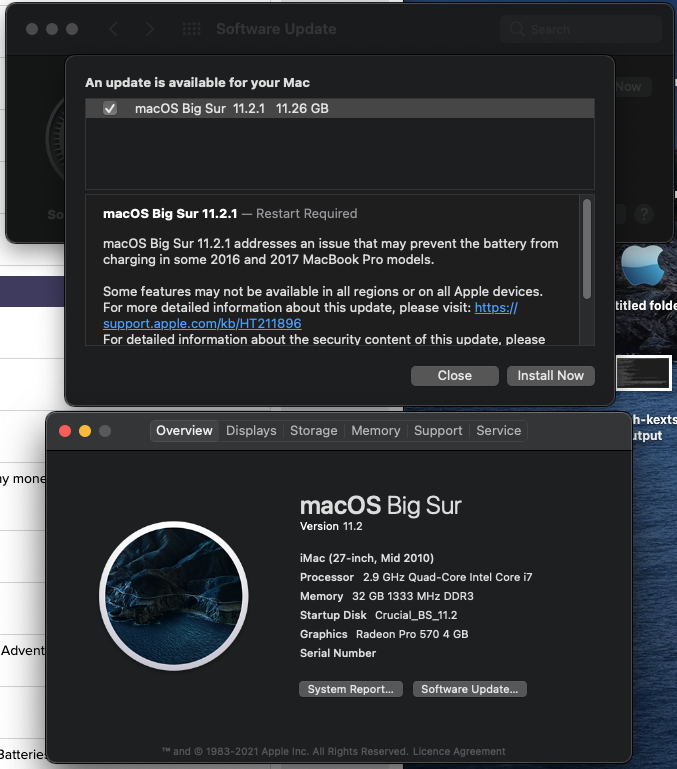
Task: Click the help question mark button
Action: click(644, 214)
